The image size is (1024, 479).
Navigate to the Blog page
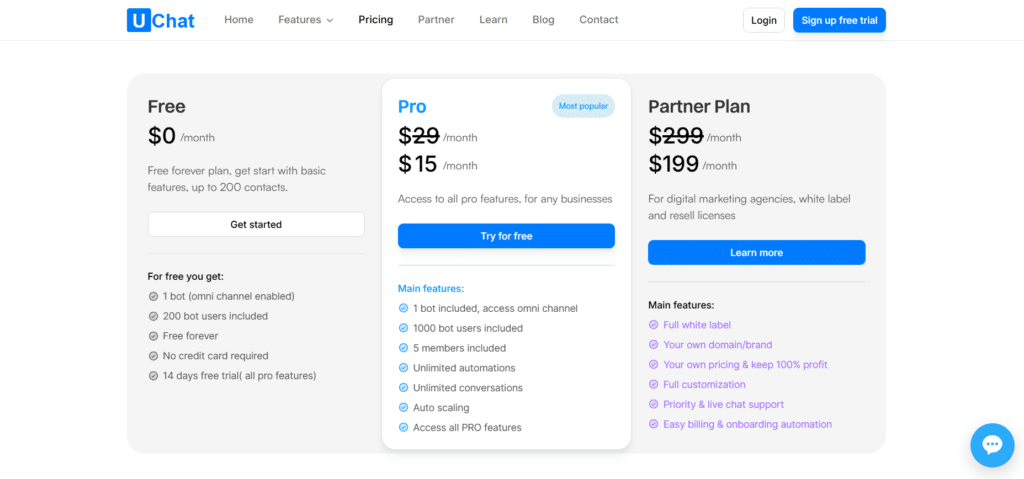543,20
